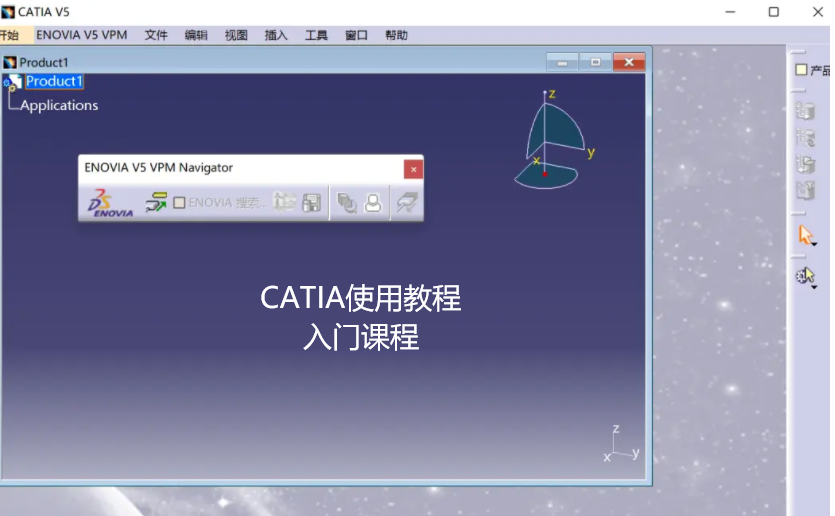Open the 视图 (View) menu
This screenshot has height=516, width=835.
(236, 35)
